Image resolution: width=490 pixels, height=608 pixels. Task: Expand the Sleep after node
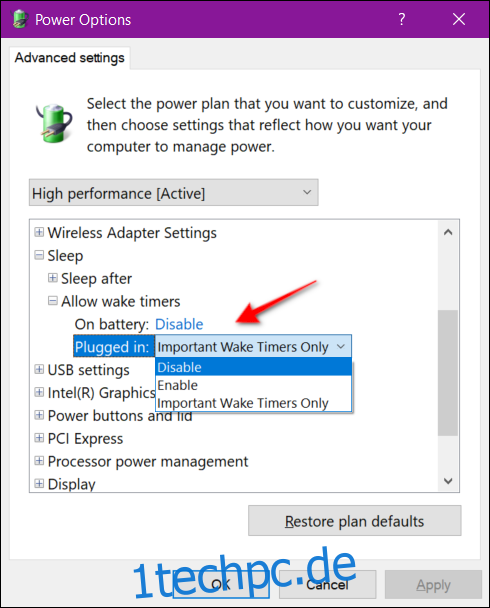point(52,278)
